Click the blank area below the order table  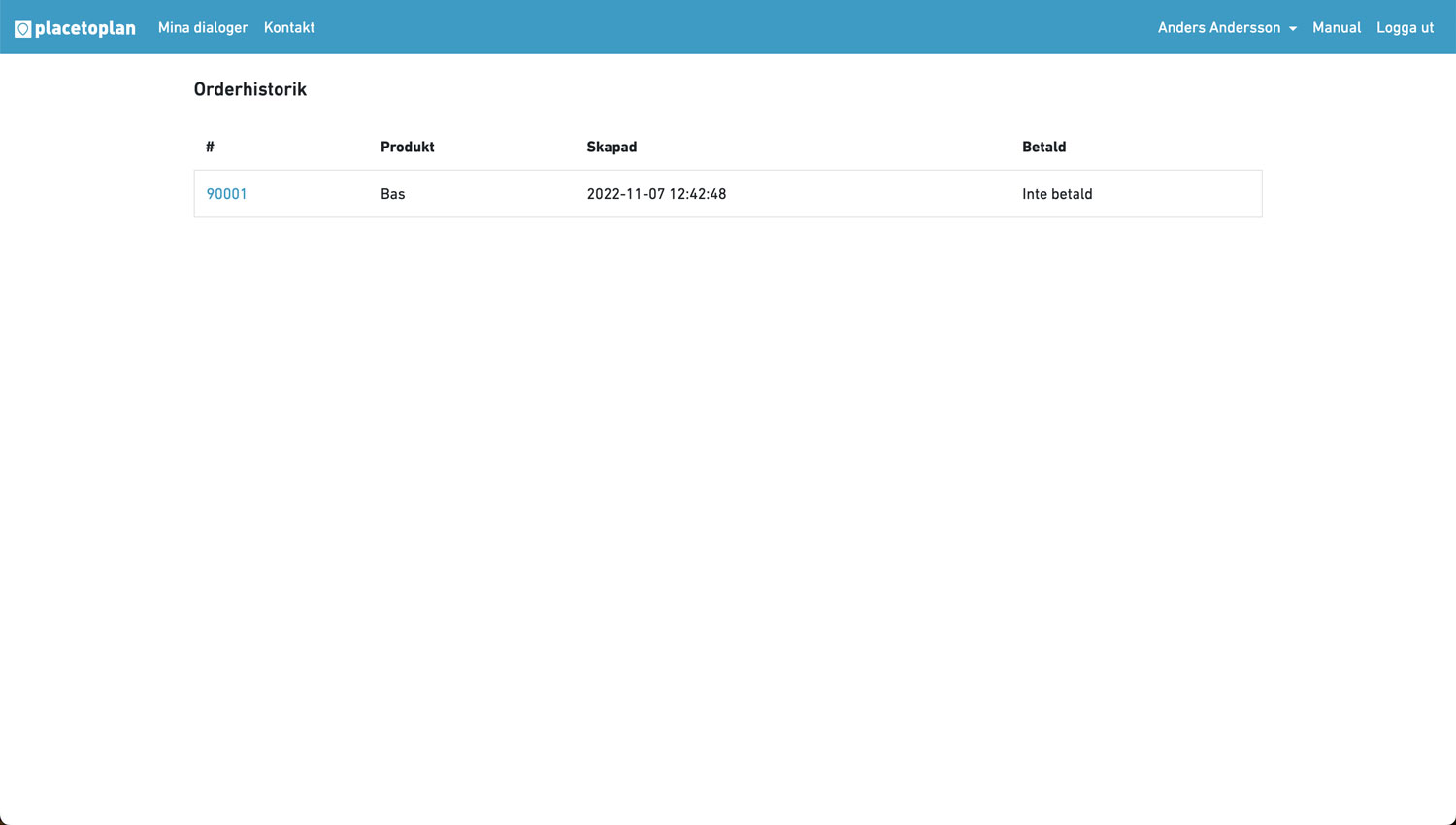point(728,485)
